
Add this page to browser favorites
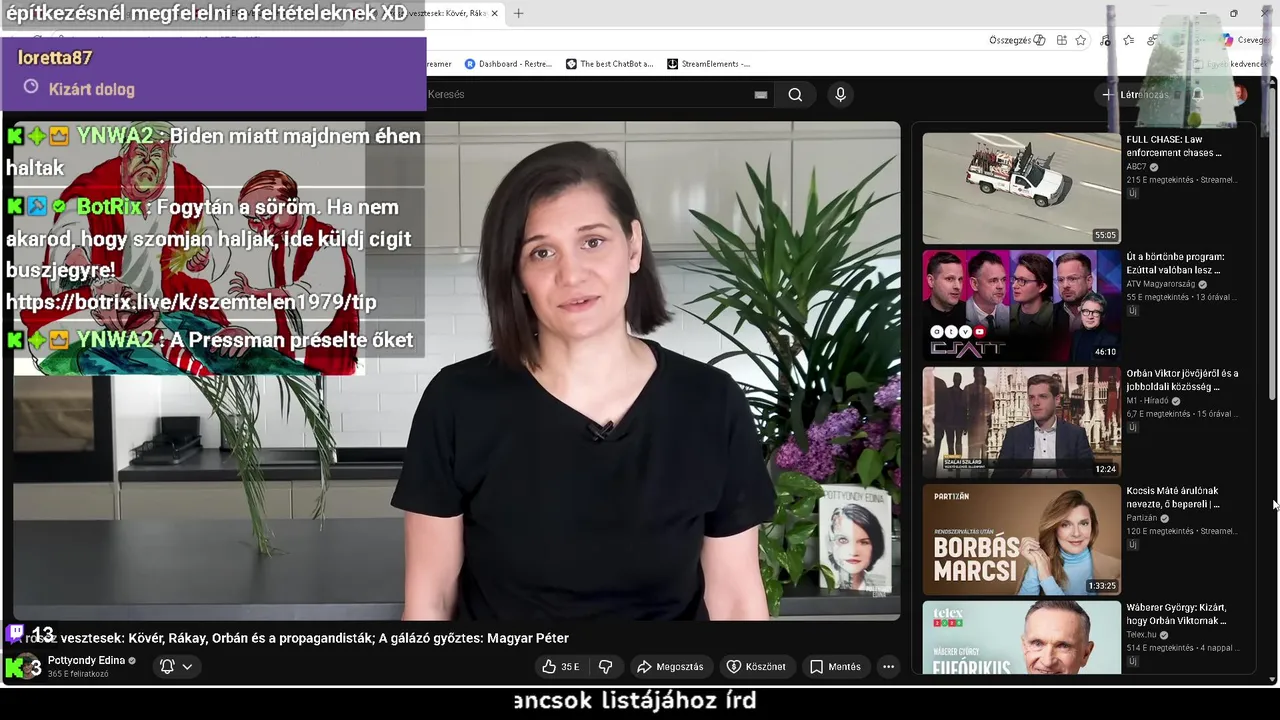tap(1080, 40)
